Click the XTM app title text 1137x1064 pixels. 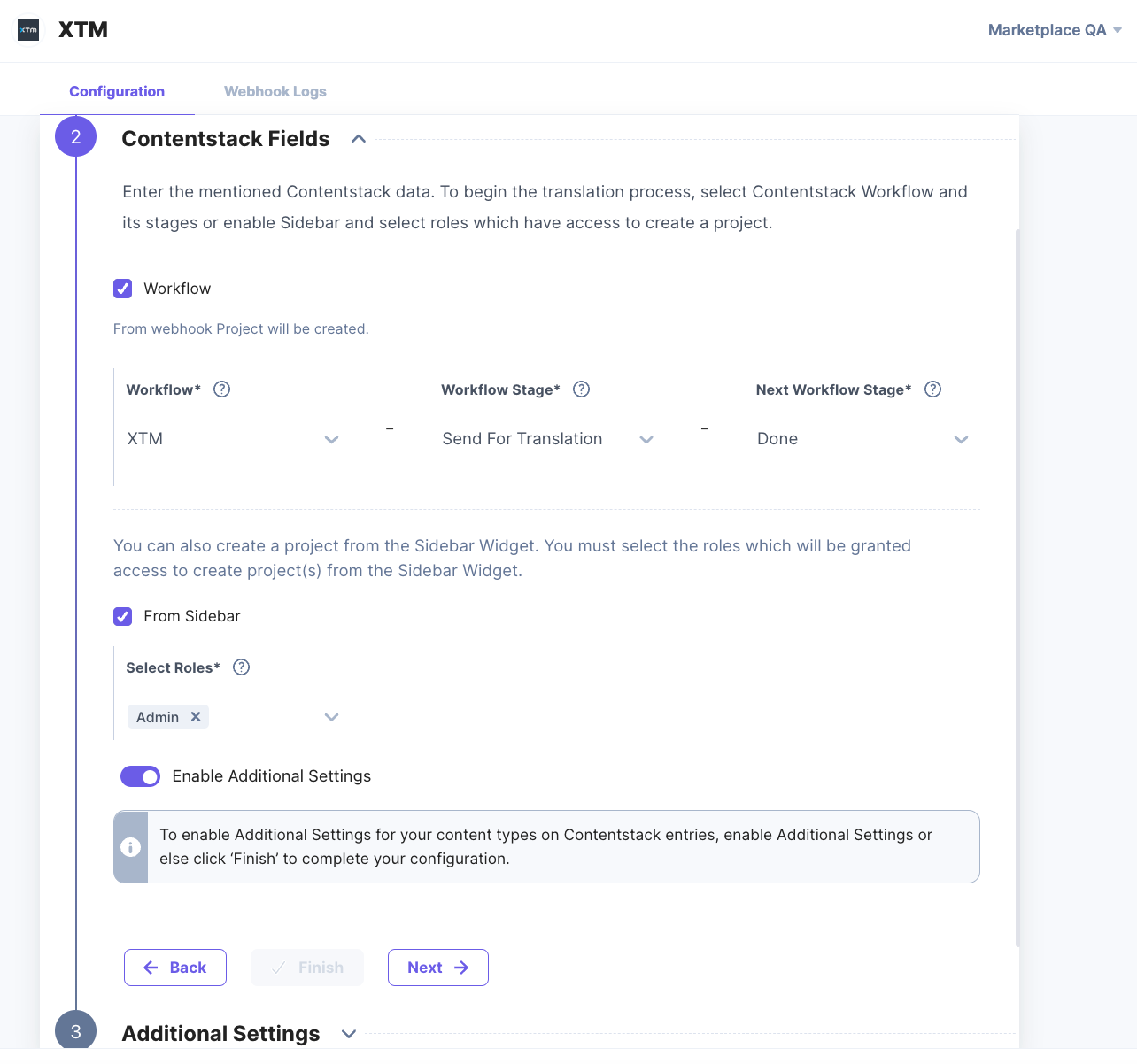(x=83, y=30)
